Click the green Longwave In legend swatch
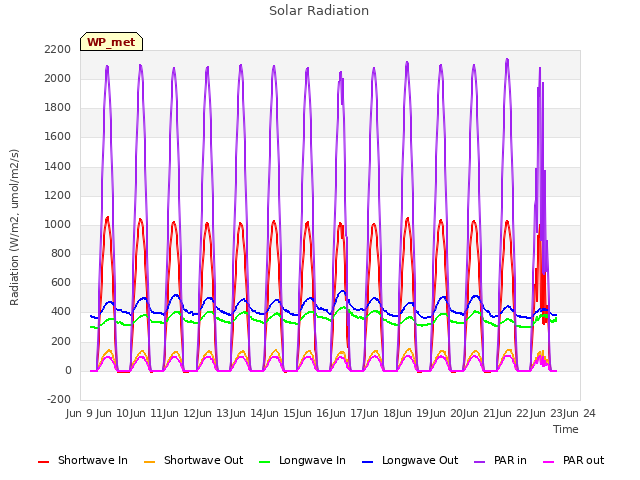This screenshot has width=640, height=480. (x=265, y=462)
